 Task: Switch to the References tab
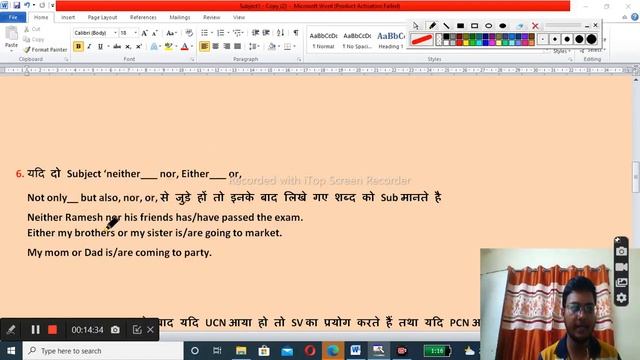pos(143,18)
